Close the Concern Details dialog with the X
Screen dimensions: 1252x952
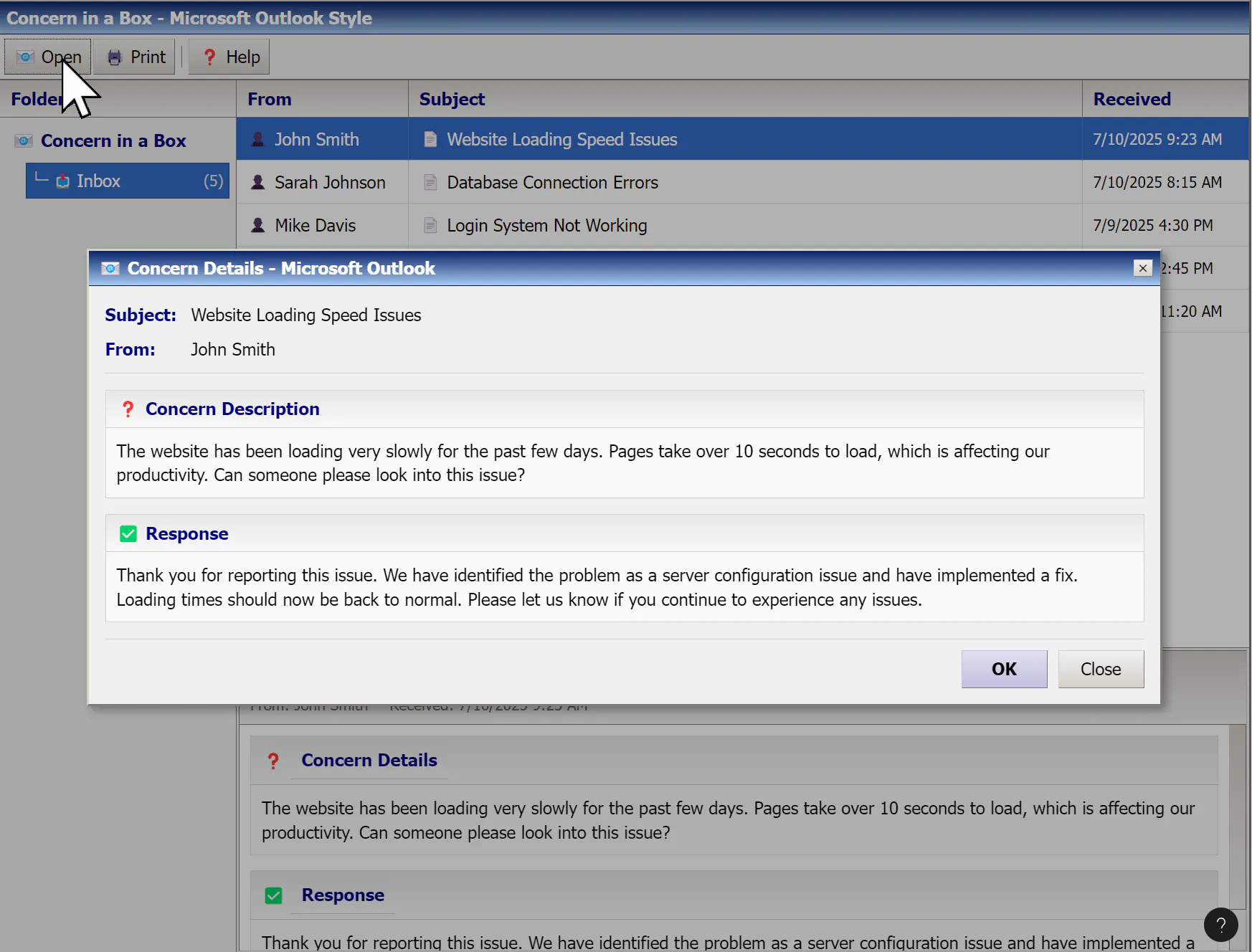click(1143, 268)
